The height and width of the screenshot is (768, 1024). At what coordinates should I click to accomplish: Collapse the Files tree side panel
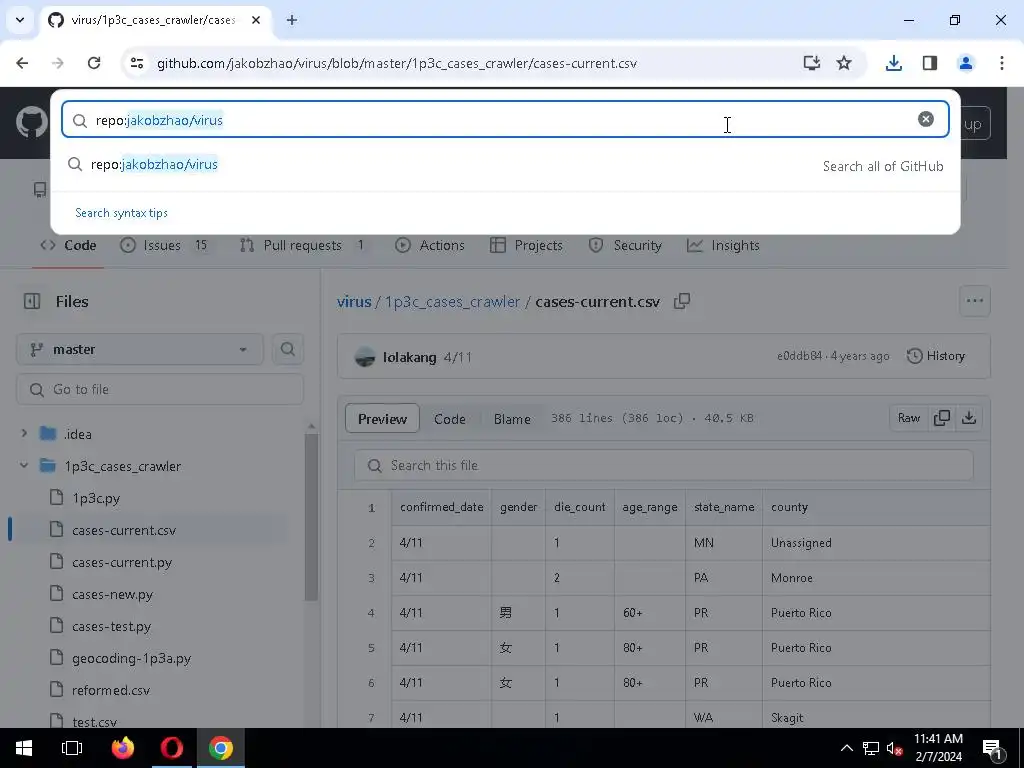[x=31, y=301]
